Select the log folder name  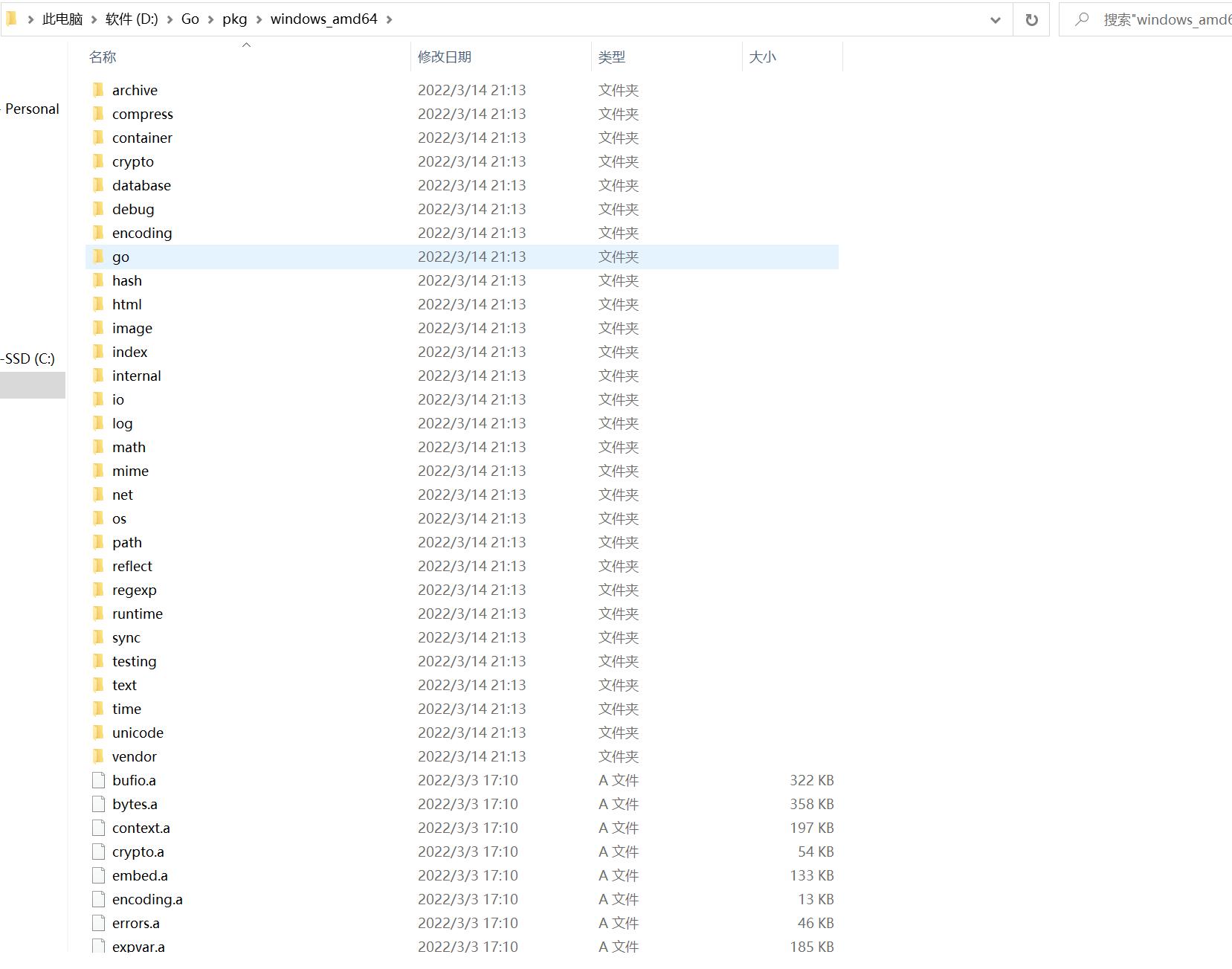pyautogui.click(x=123, y=423)
